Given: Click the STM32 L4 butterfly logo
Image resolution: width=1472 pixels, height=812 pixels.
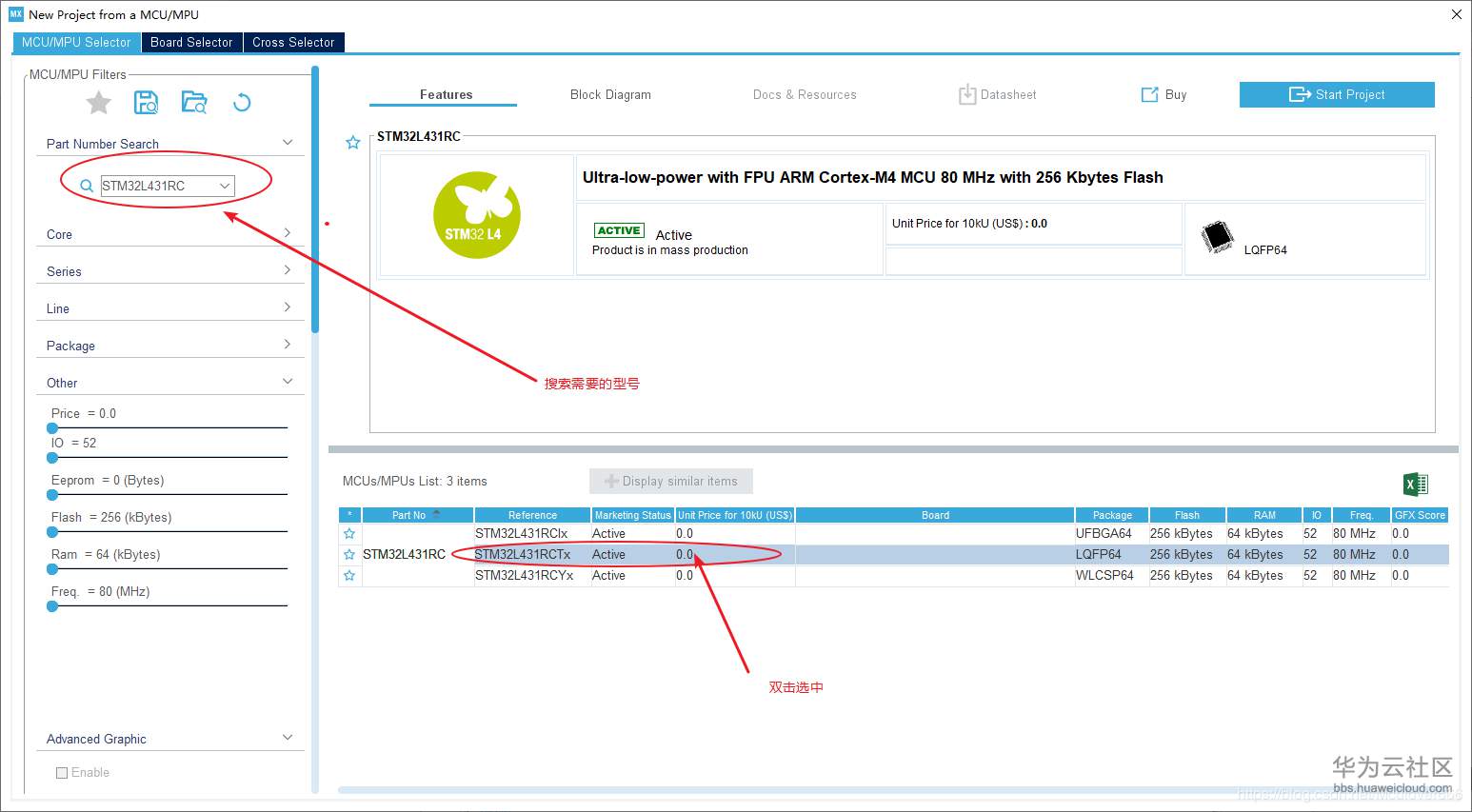Looking at the screenshot, I should click(x=477, y=215).
